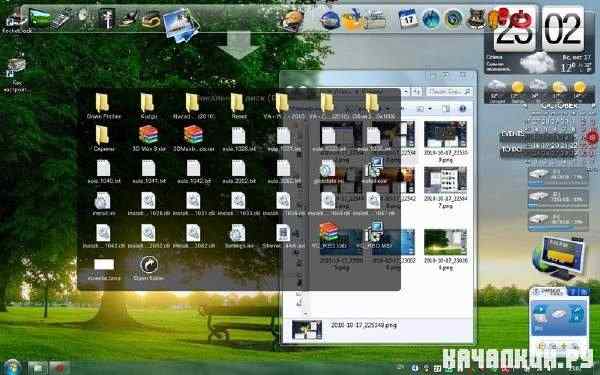Toggle the Explorer preview pane button
The width and height of the screenshot is (600, 375).
pyautogui.click(x=446, y=109)
